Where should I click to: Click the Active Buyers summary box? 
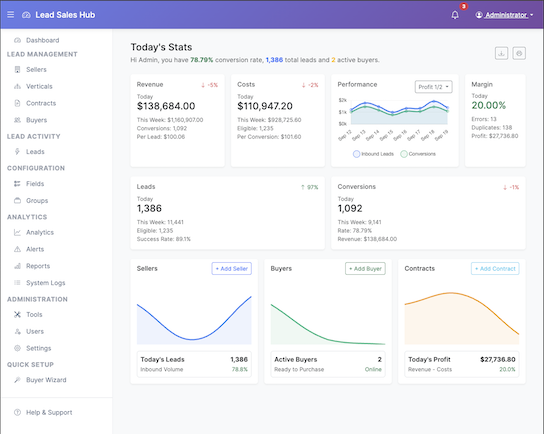pos(328,364)
